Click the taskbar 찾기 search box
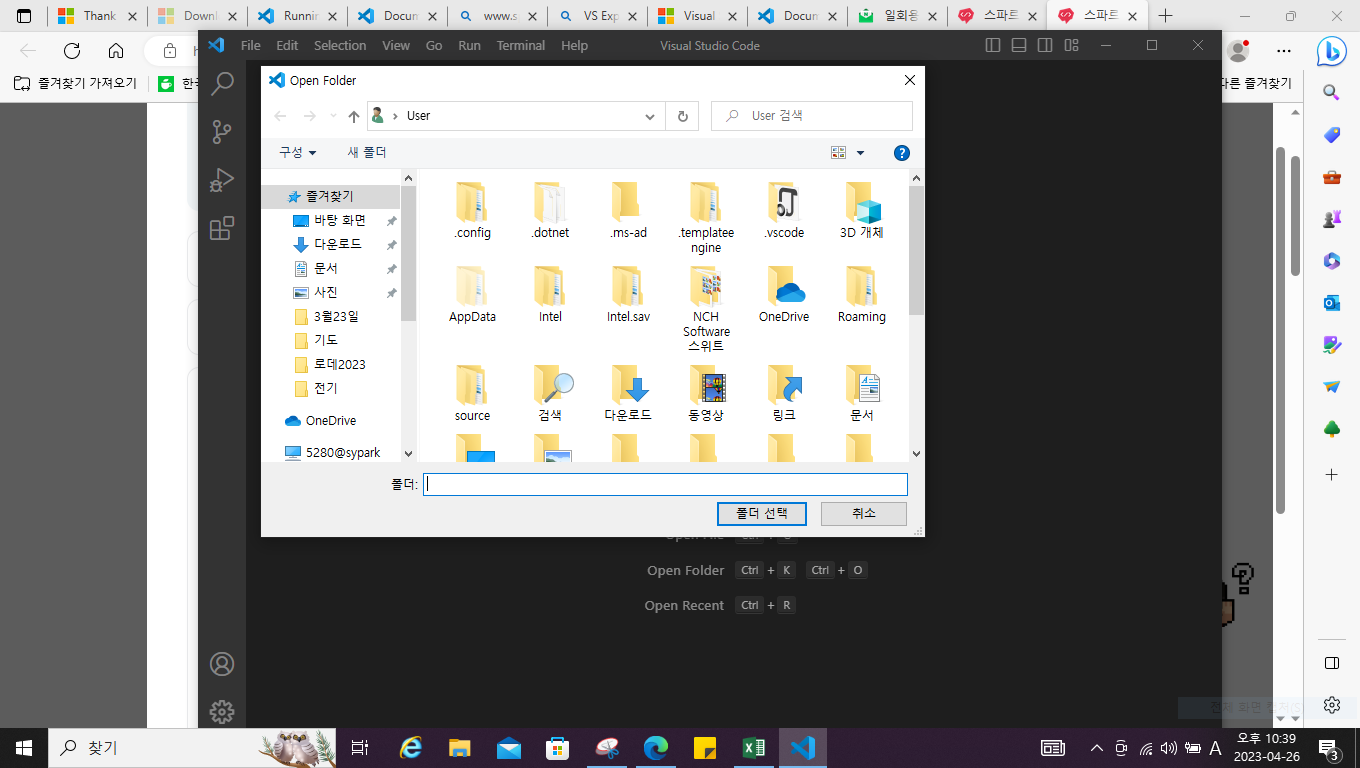The height and width of the screenshot is (768, 1360). (193, 748)
